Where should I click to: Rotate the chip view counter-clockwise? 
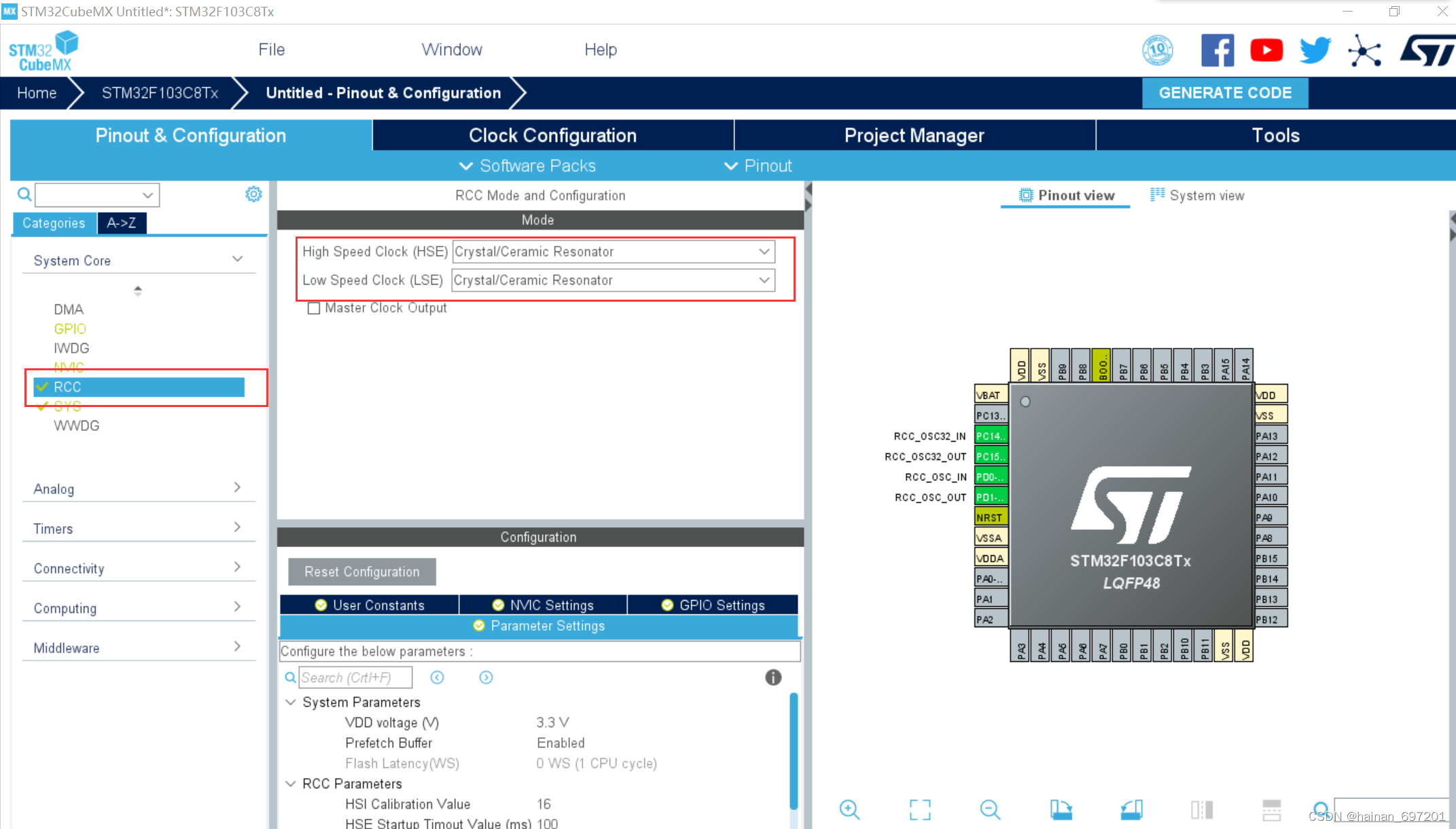click(x=1131, y=809)
